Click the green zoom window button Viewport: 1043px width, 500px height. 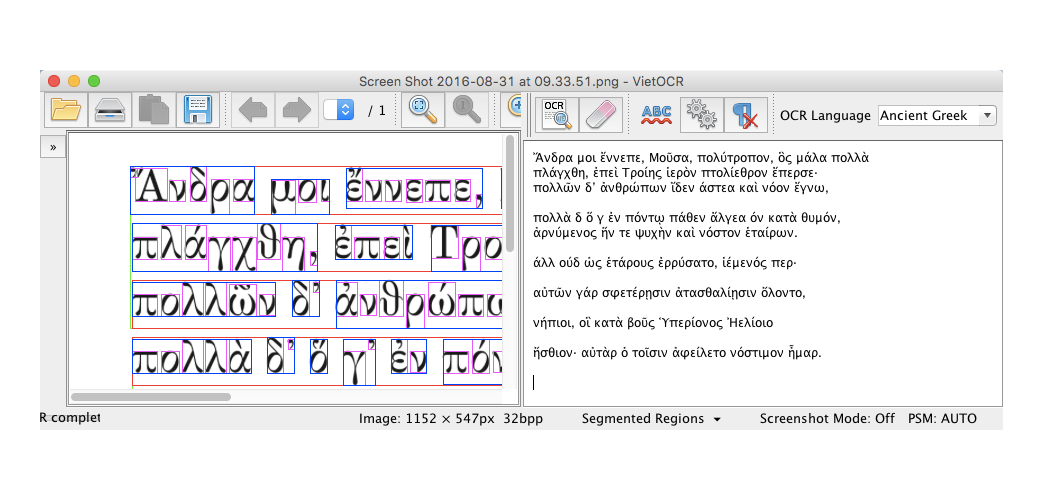(x=94, y=81)
